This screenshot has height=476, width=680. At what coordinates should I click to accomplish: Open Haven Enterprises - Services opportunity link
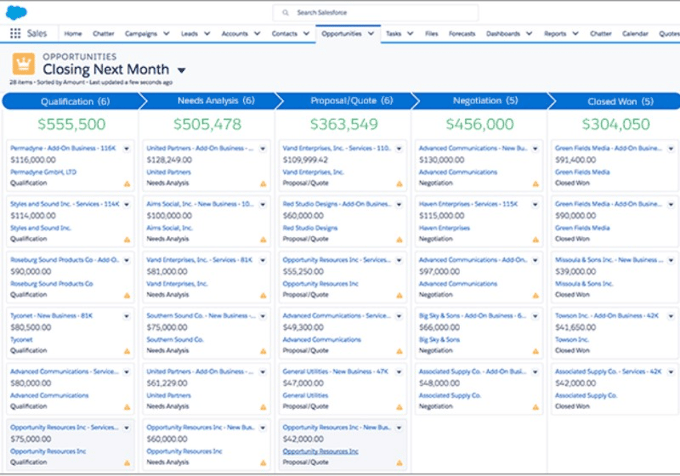(x=468, y=204)
